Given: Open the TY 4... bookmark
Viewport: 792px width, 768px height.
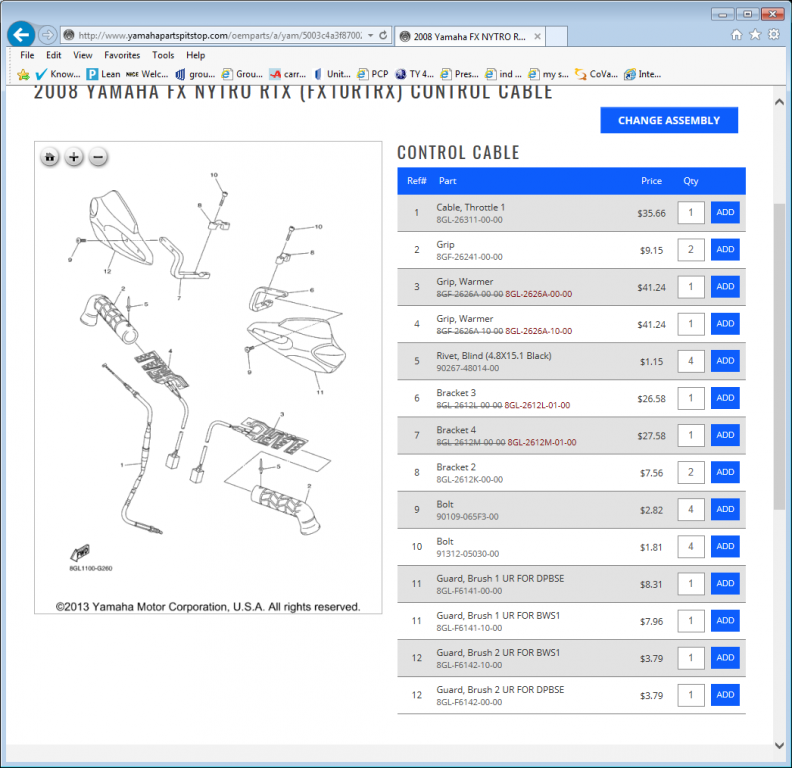Looking at the screenshot, I should click(x=415, y=74).
